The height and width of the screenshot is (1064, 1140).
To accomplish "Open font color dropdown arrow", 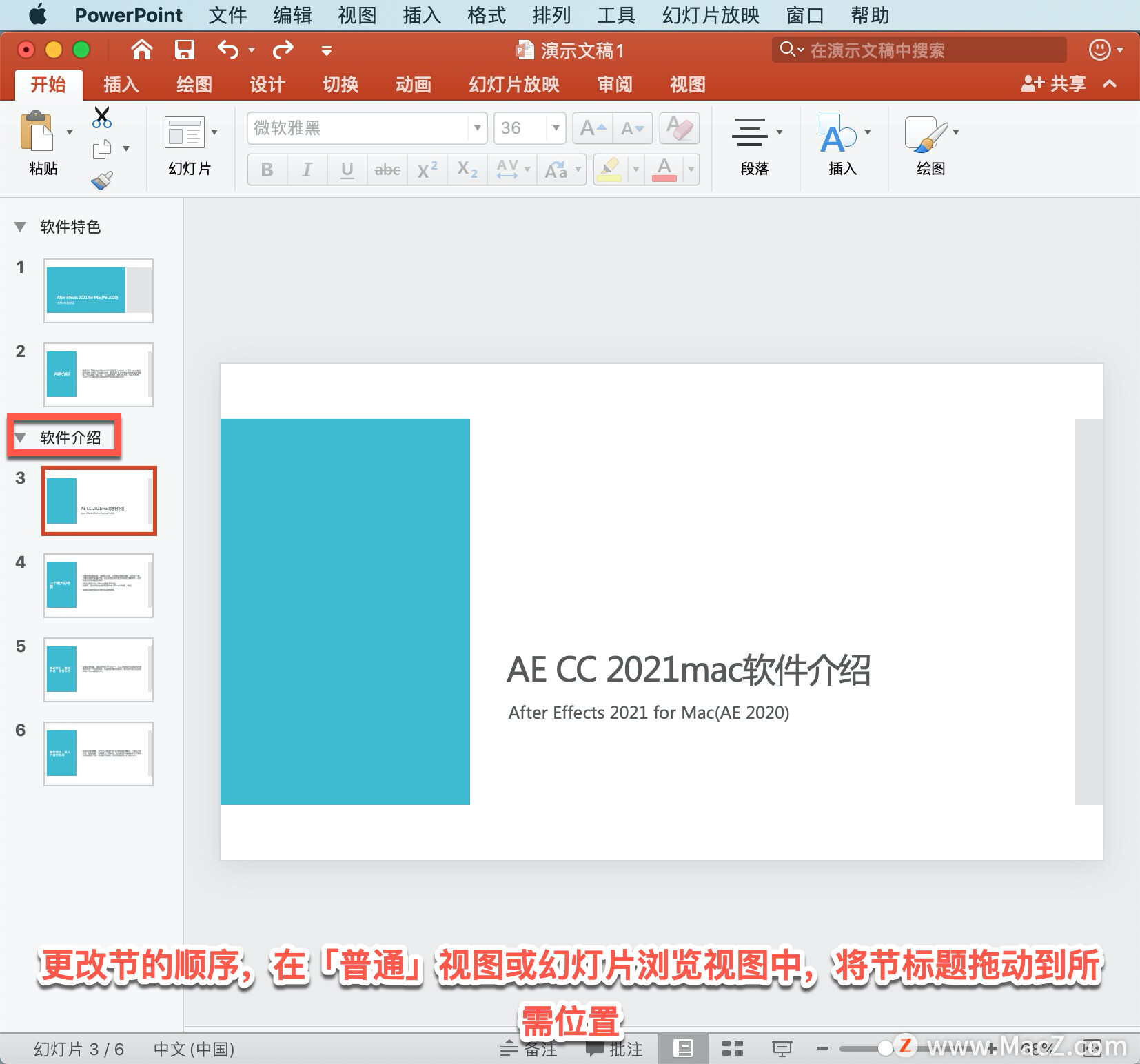I will tap(691, 170).
